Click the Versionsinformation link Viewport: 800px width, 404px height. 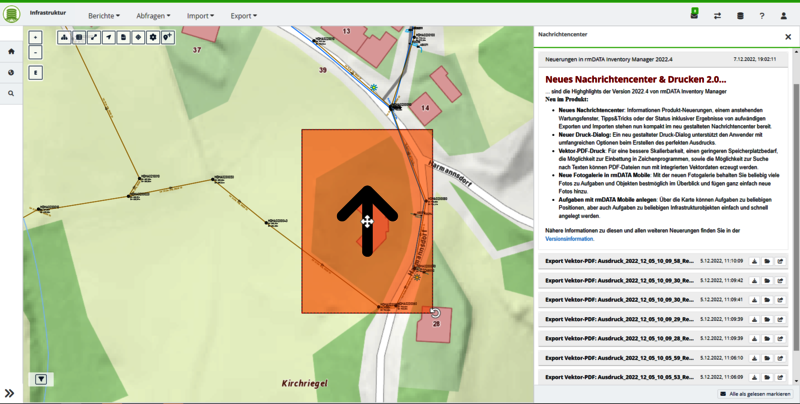pyautogui.click(x=569, y=239)
